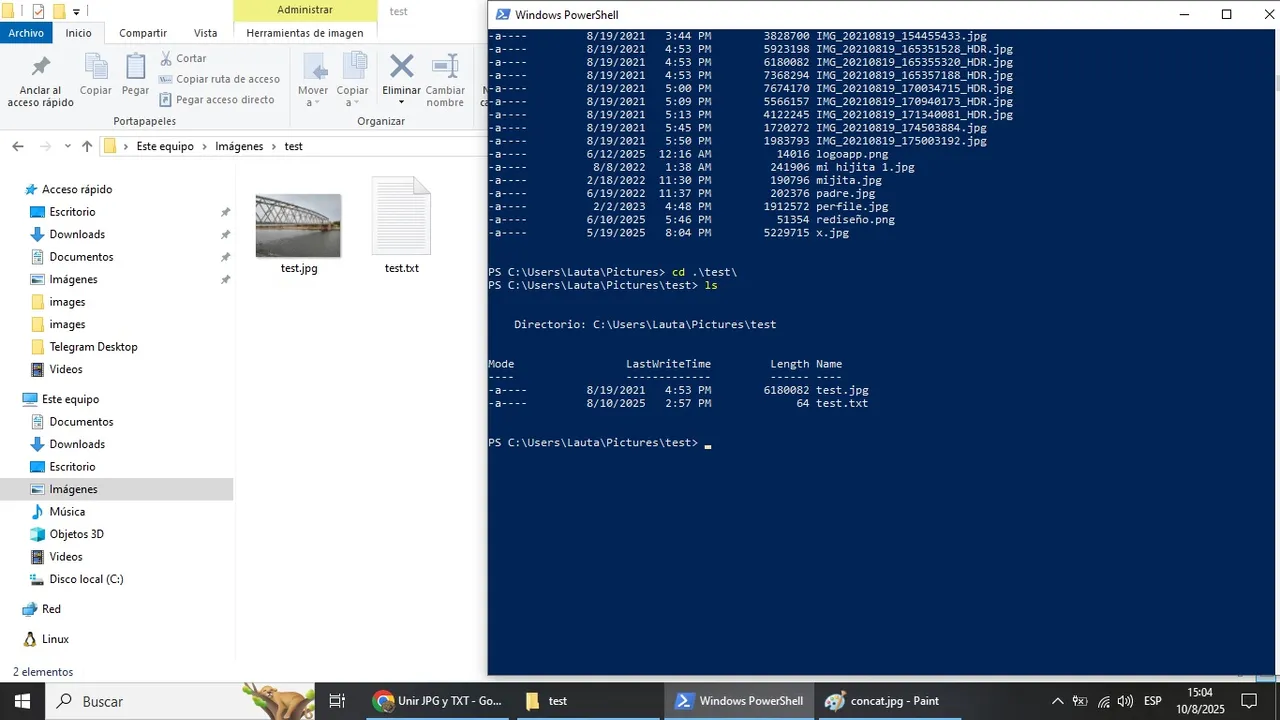
Task: Switch to the Inicio ribbon tab
Action: (x=78, y=33)
